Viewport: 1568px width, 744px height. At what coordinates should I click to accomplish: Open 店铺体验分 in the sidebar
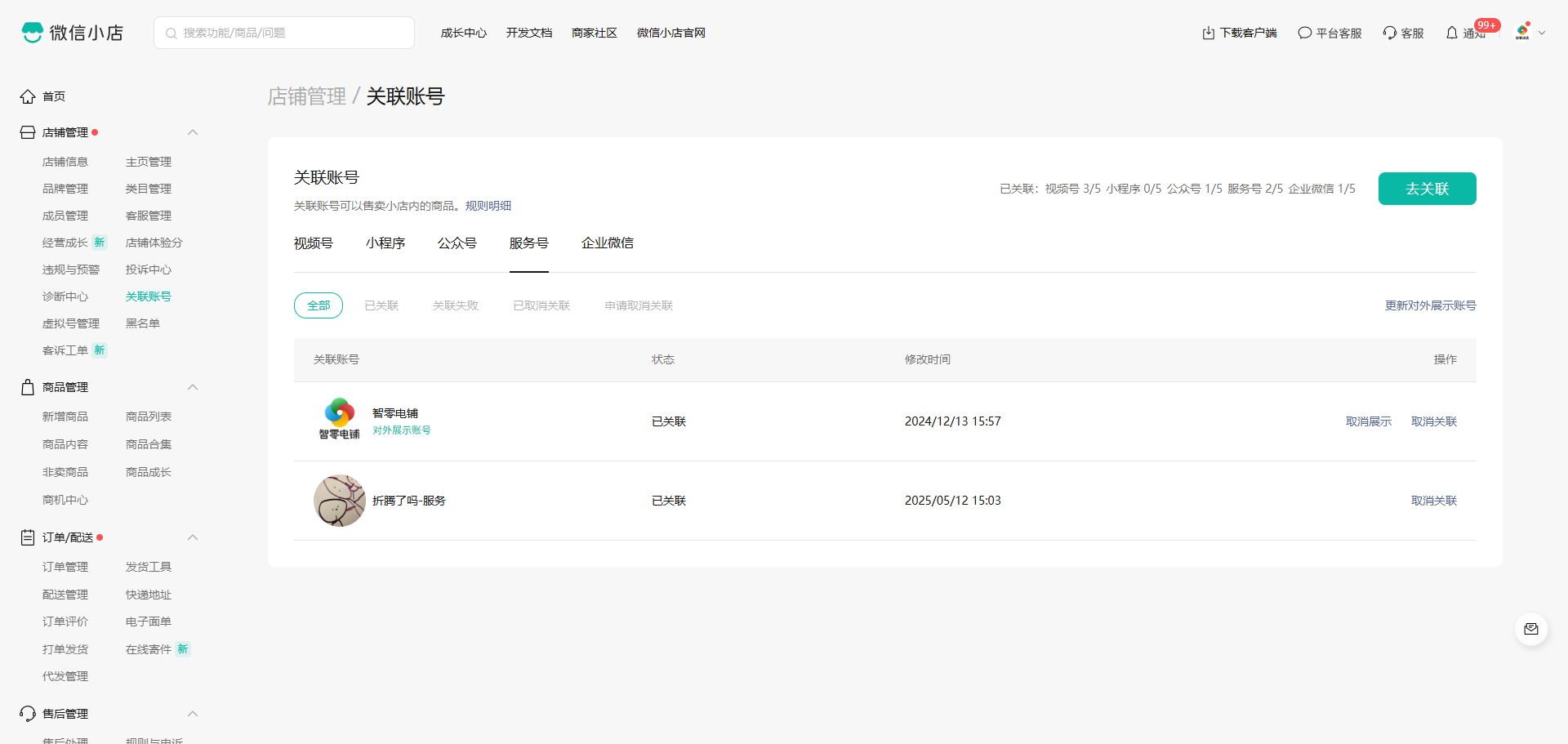point(154,243)
